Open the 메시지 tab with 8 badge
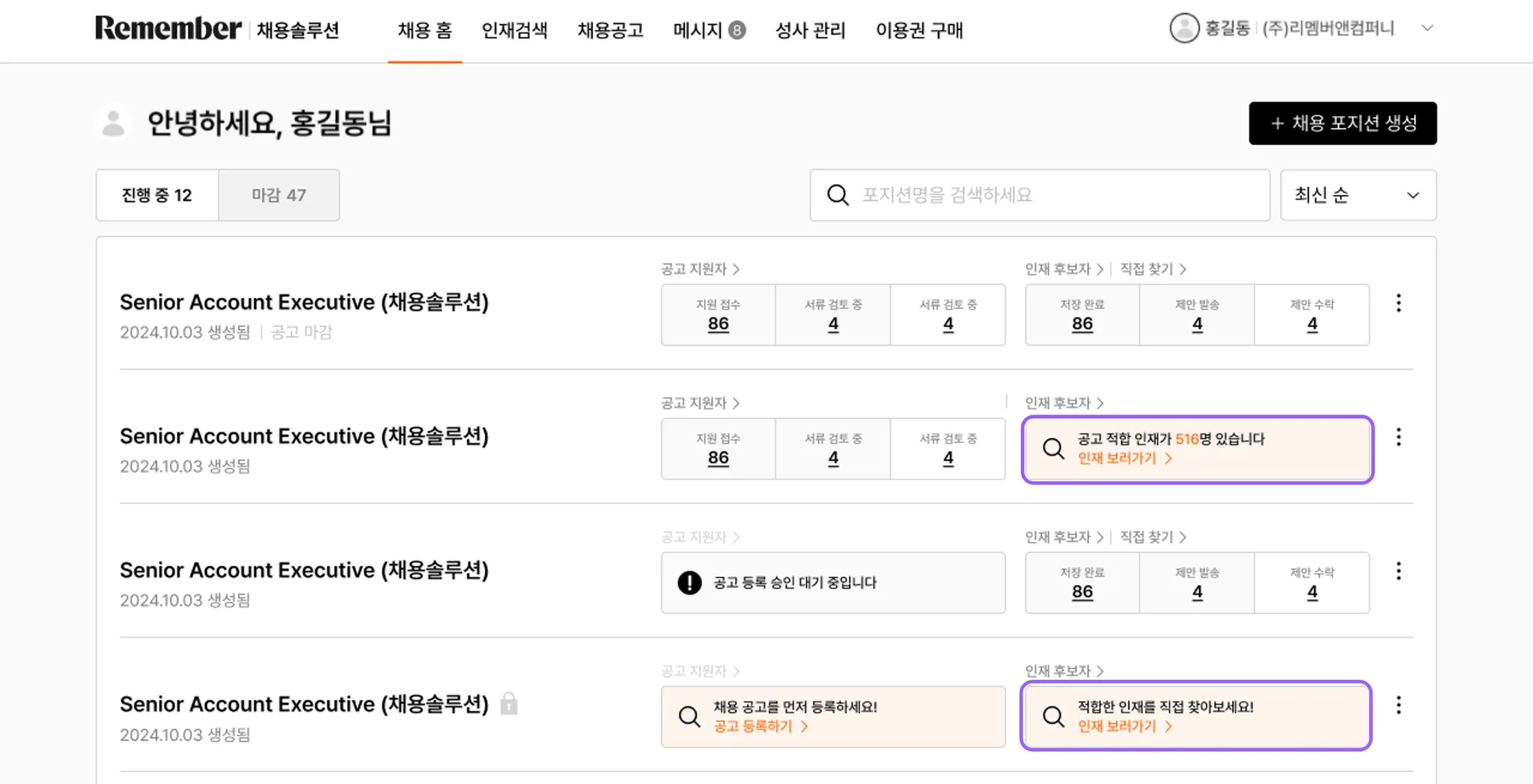This screenshot has width=1533, height=784. tap(709, 31)
